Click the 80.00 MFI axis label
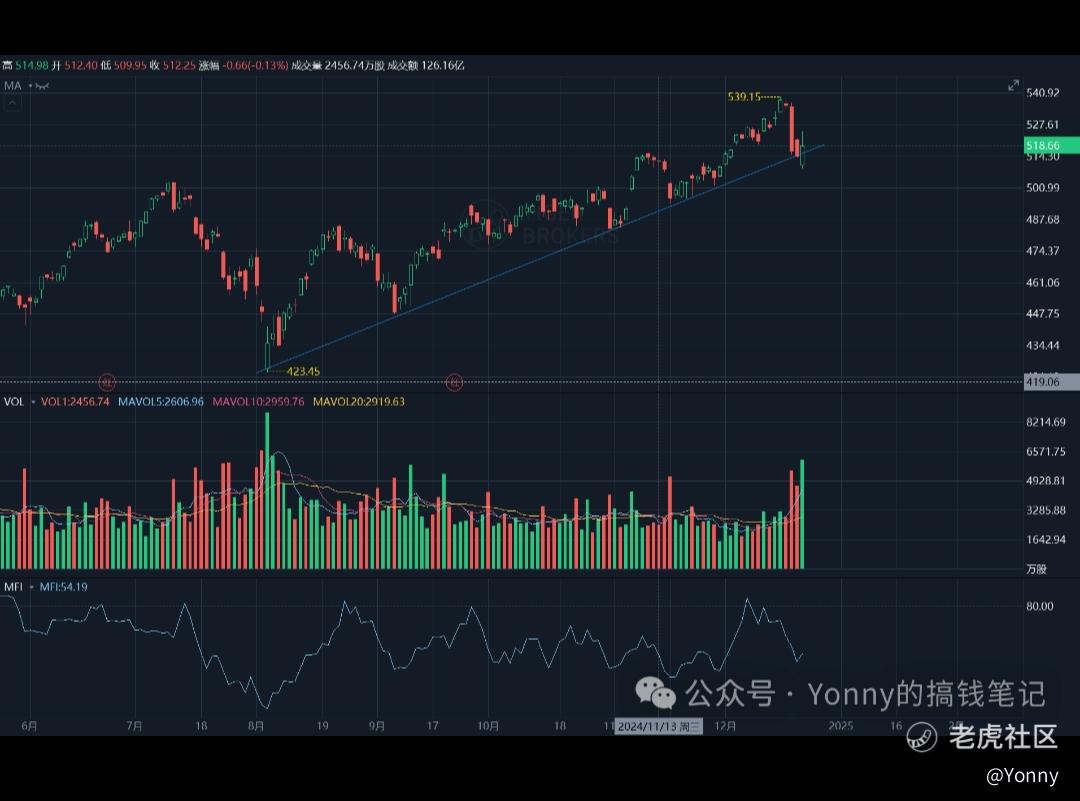 (x=1039, y=606)
